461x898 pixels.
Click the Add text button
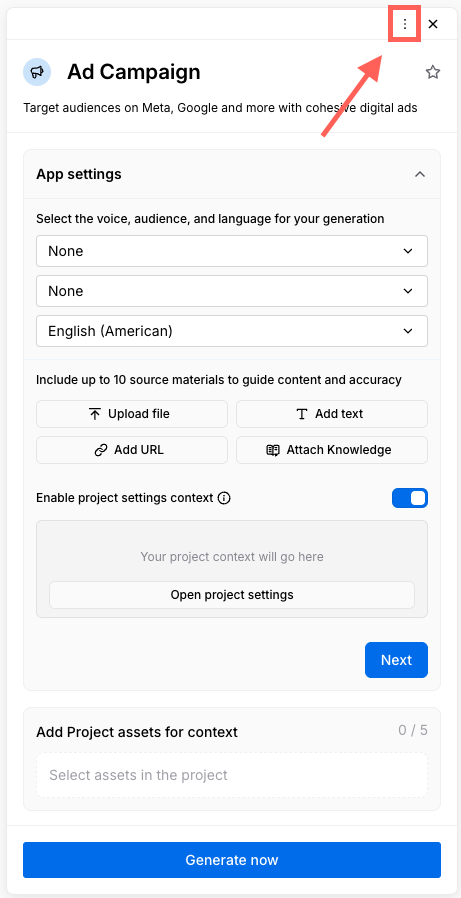[332, 414]
